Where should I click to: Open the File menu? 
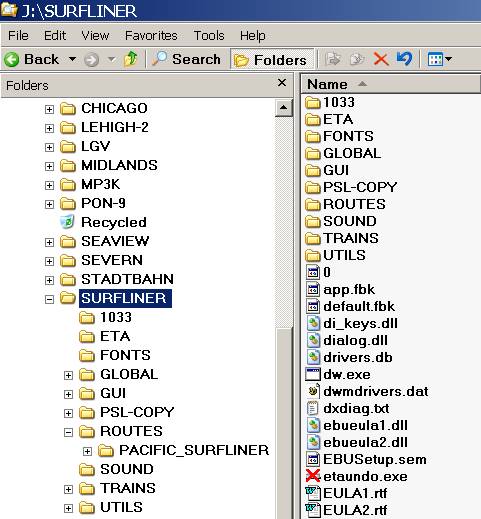pyautogui.click(x=18, y=35)
